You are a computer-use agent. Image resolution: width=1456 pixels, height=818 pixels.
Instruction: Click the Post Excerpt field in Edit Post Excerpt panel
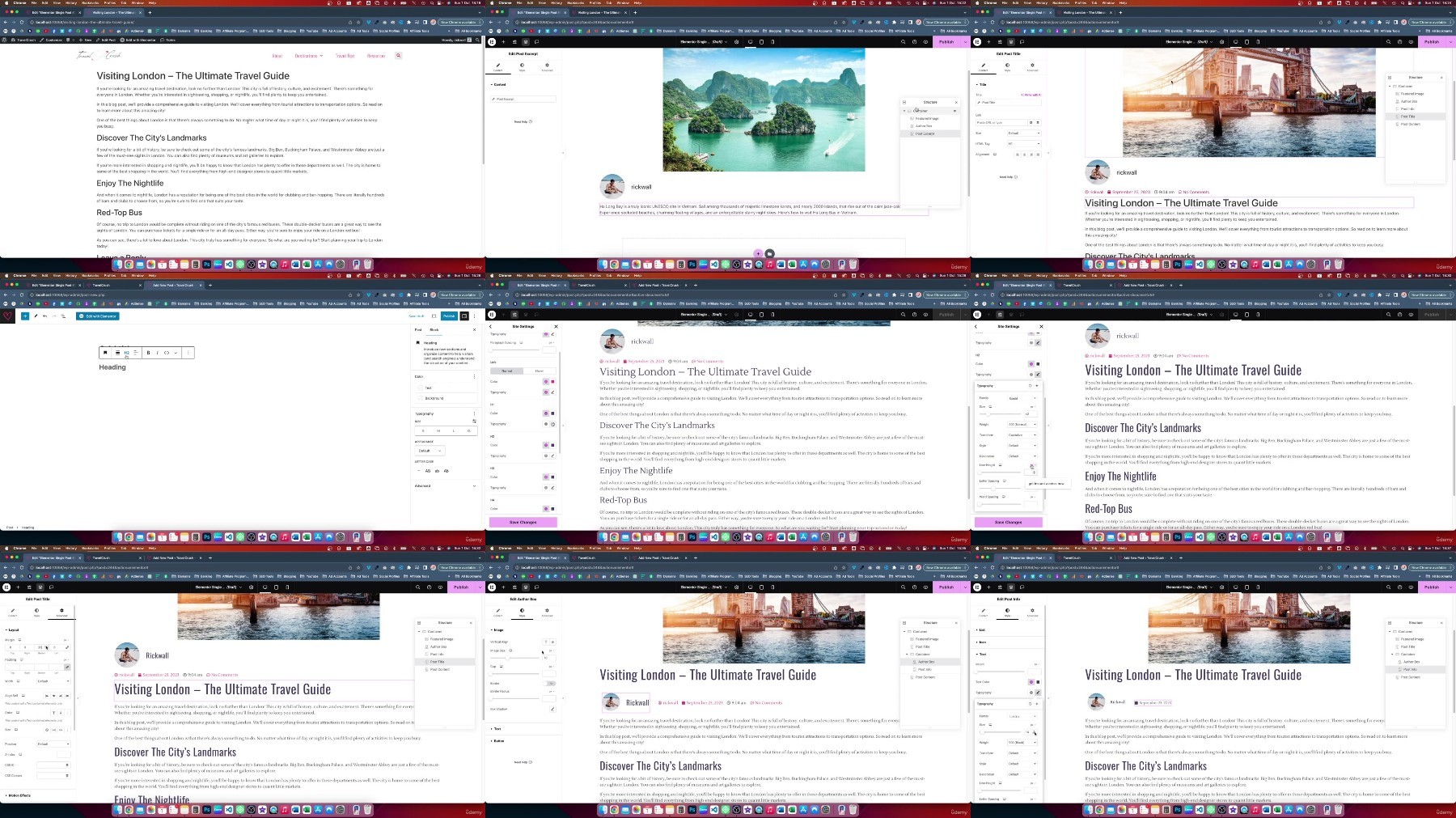[523, 99]
